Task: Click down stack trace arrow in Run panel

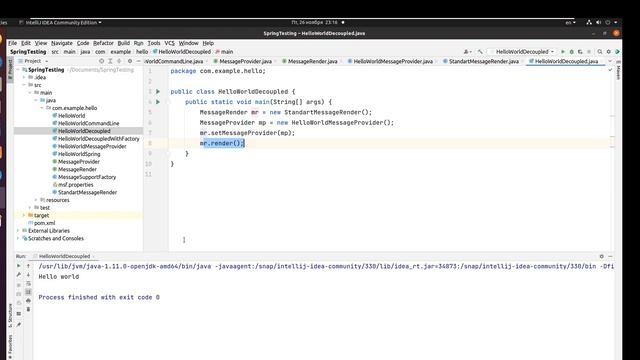Action: [28, 274]
